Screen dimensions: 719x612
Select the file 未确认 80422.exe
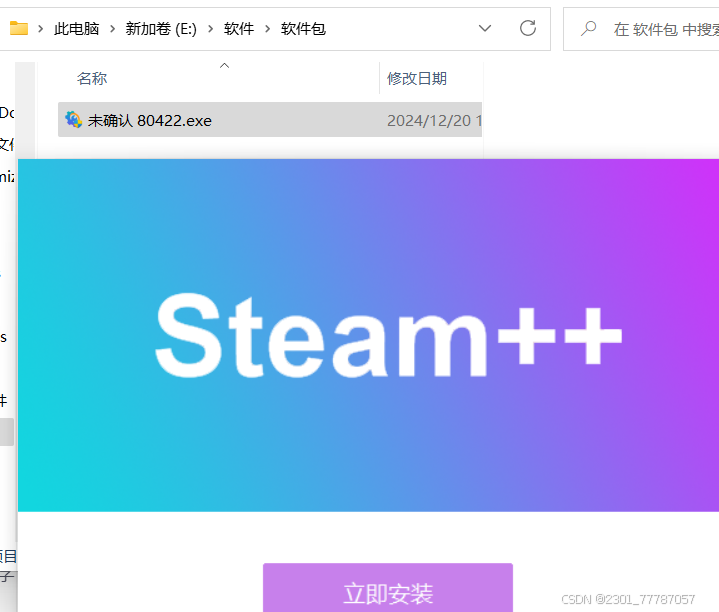[270, 120]
